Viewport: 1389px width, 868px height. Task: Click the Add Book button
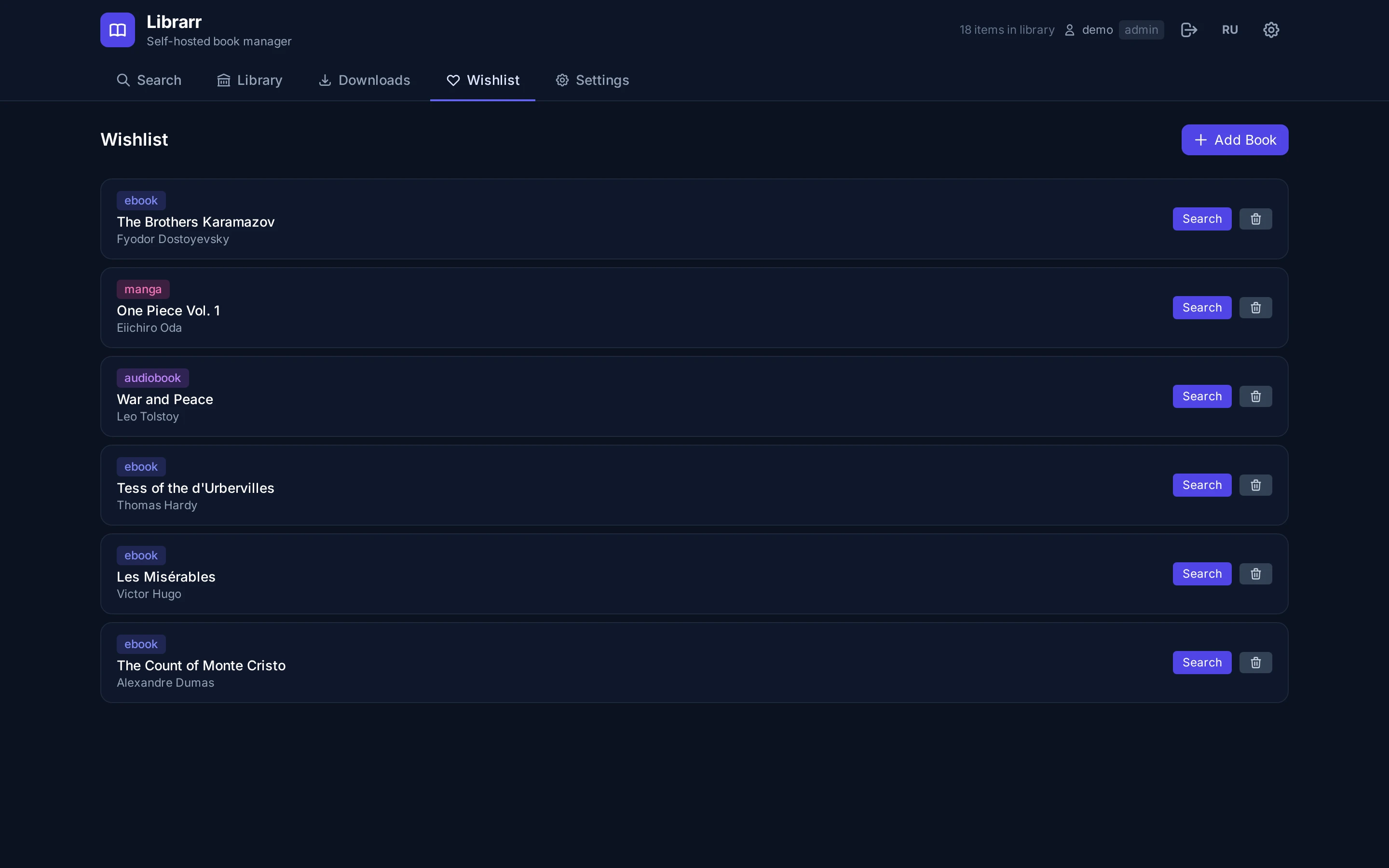pyautogui.click(x=1235, y=140)
